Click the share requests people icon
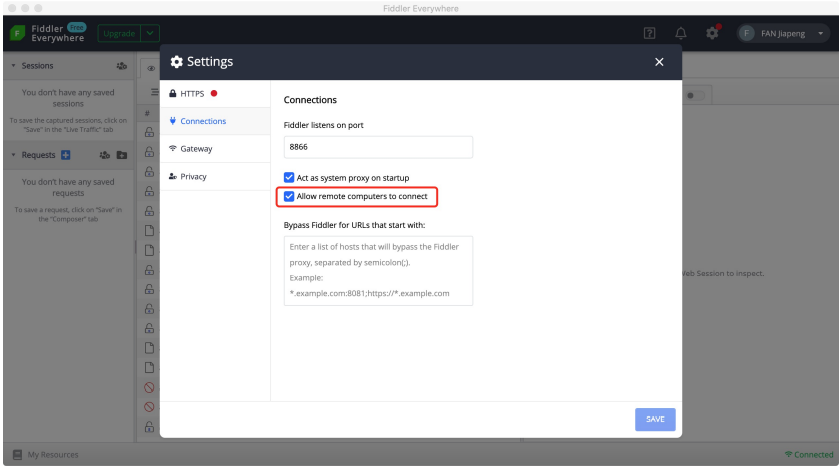840x469 pixels. pos(103,156)
